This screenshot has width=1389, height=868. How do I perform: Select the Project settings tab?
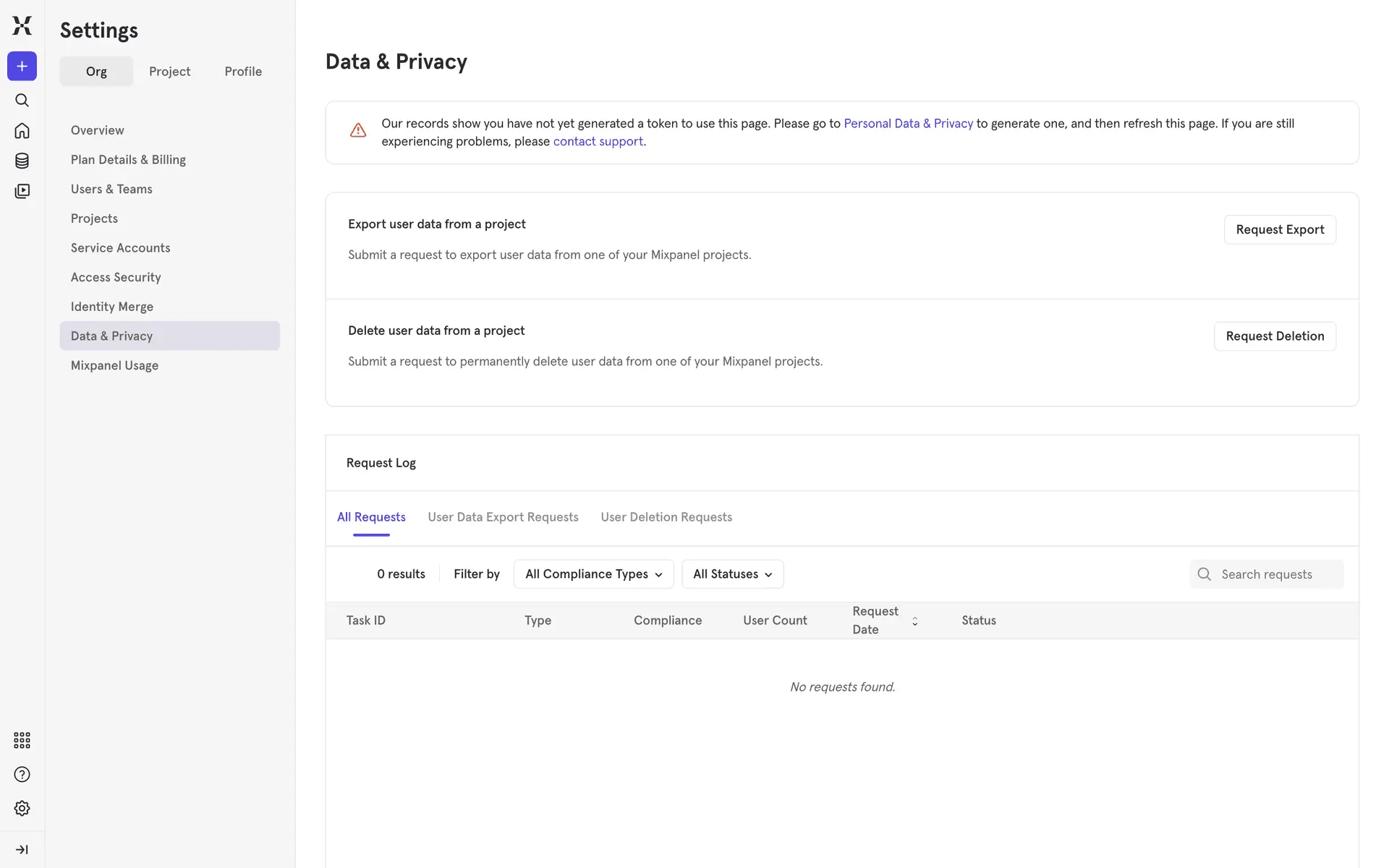point(169,72)
